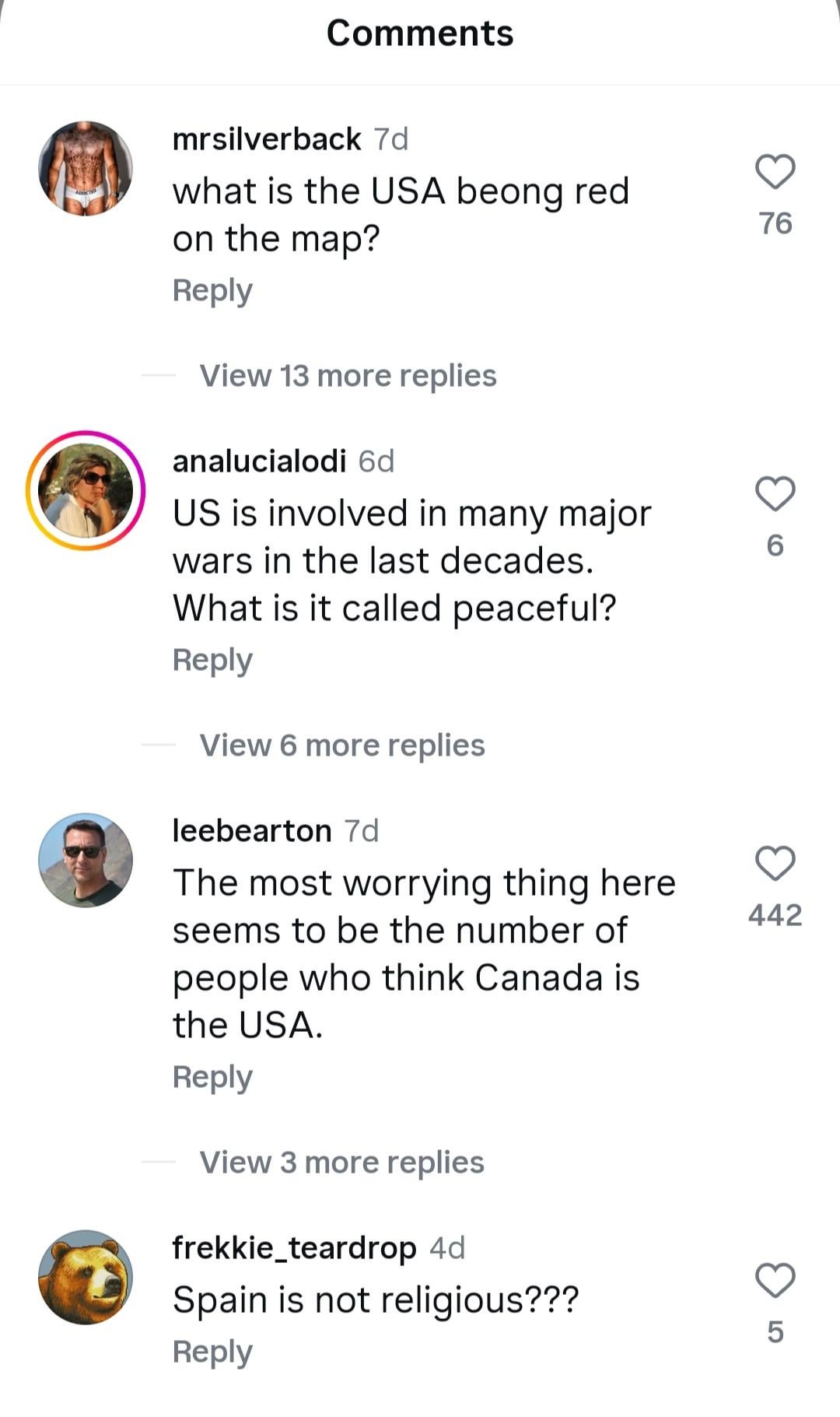Expand "View 3 more replies"
This screenshot has height=1417, width=840.
click(x=341, y=1163)
